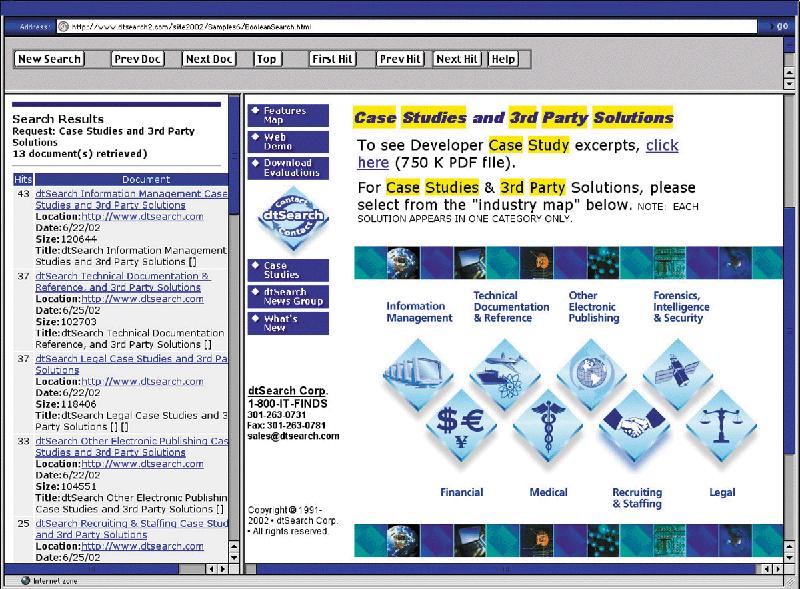Select the Other Electronic Publishing label
Viewport: 800px width, 589px height.
pyautogui.click(x=594, y=307)
